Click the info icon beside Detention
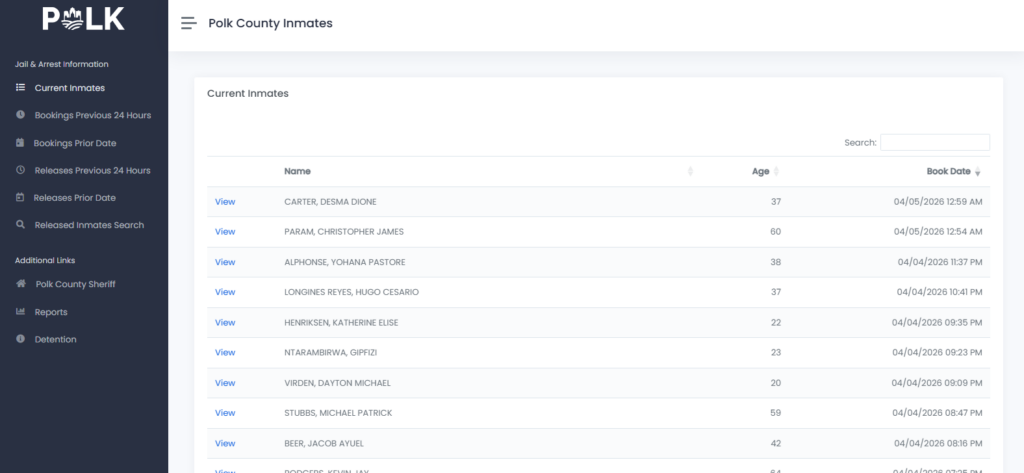This screenshot has width=1024, height=473. point(21,339)
